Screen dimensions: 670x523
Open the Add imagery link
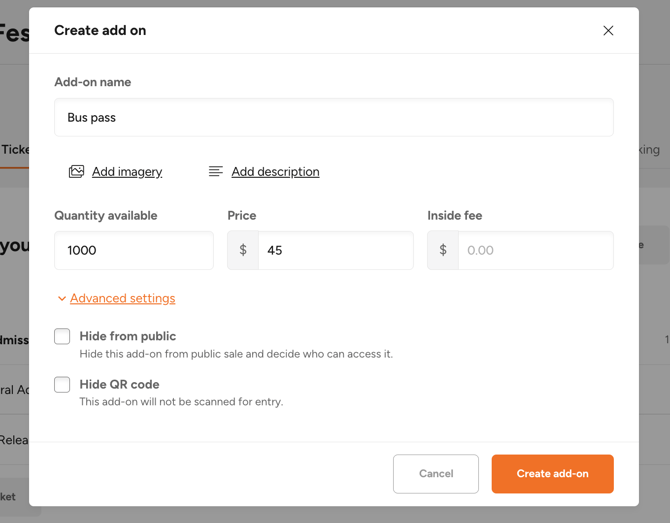click(x=127, y=171)
